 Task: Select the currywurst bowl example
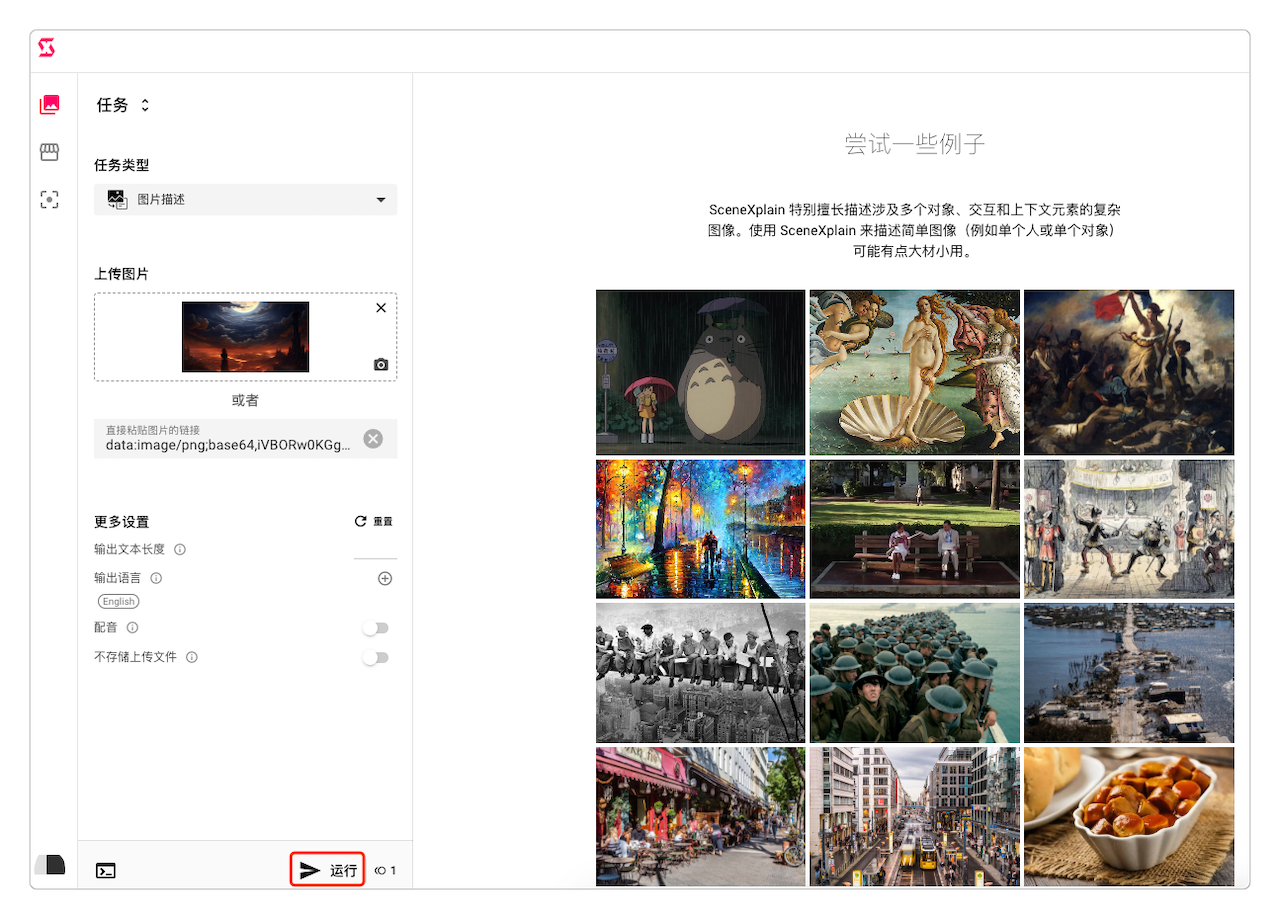coord(1129,816)
